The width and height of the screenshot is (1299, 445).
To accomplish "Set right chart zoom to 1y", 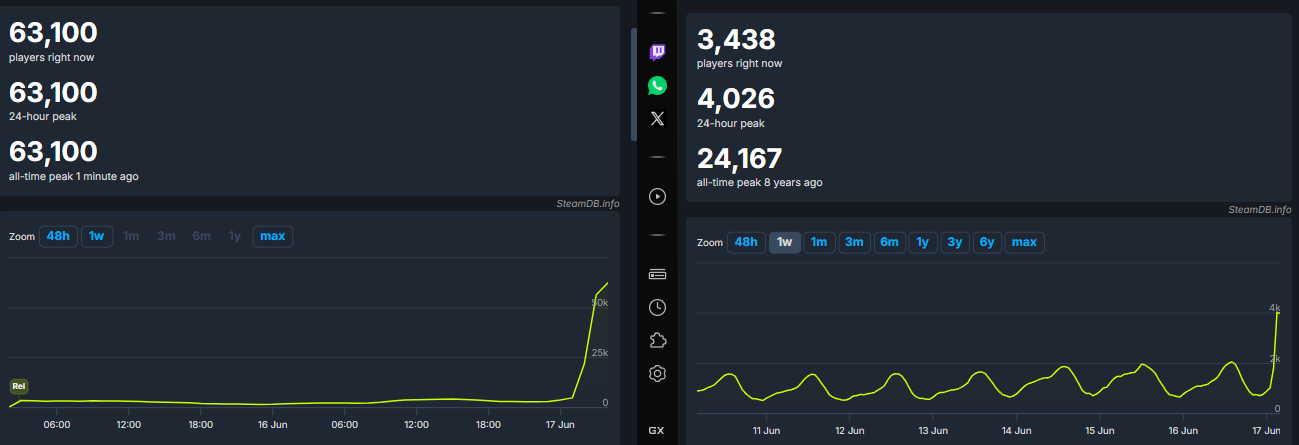I will pyautogui.click(x=922, y=242).
